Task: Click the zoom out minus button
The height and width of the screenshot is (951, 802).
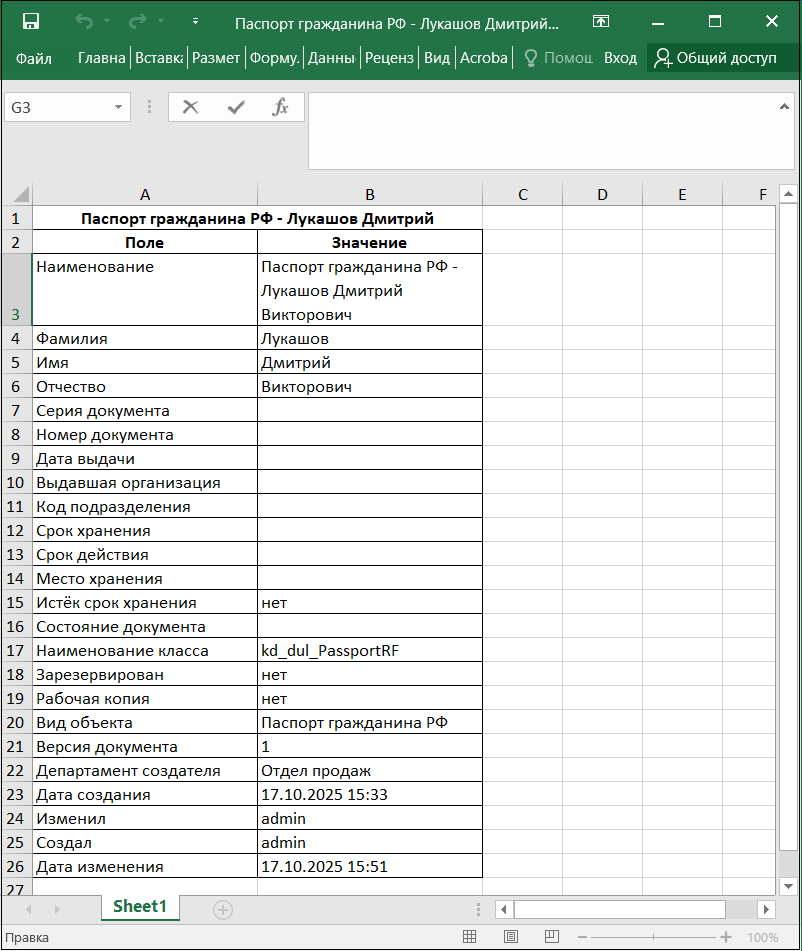Action: pos(583,937)
